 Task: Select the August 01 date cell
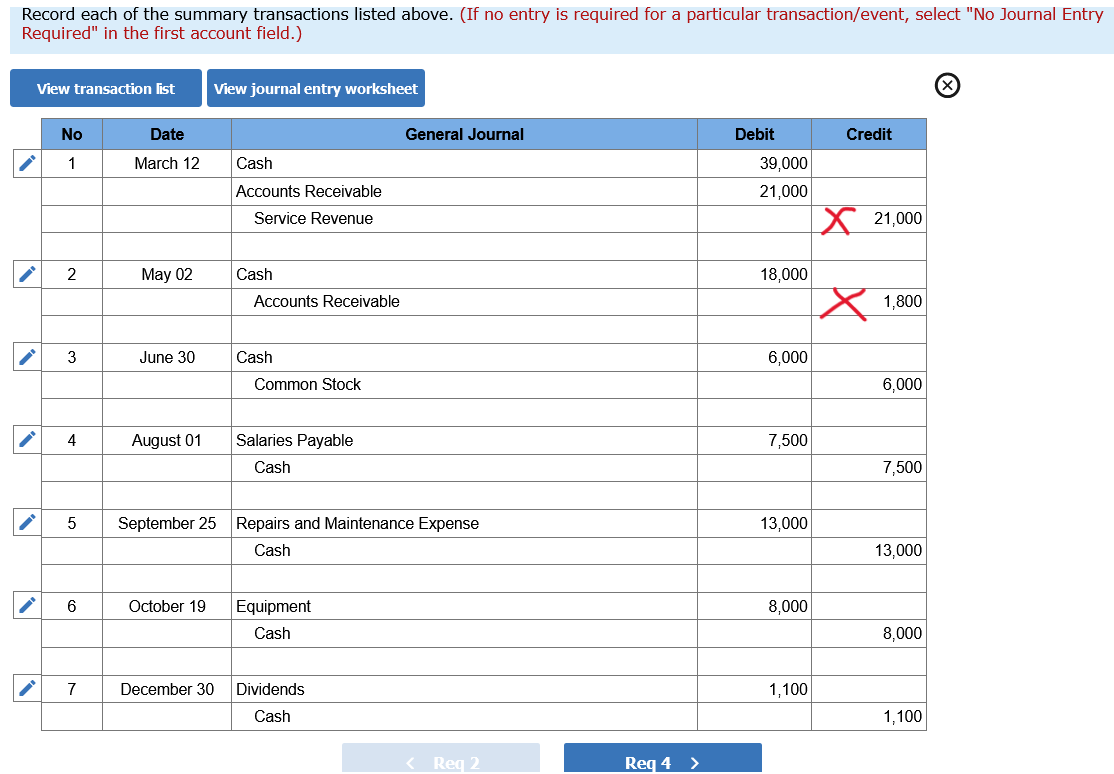[x=167, y=441]
